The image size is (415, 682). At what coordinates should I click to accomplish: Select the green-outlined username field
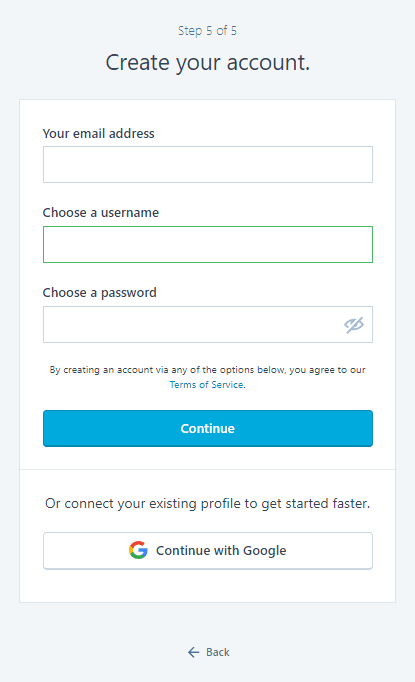pos(208,244)
